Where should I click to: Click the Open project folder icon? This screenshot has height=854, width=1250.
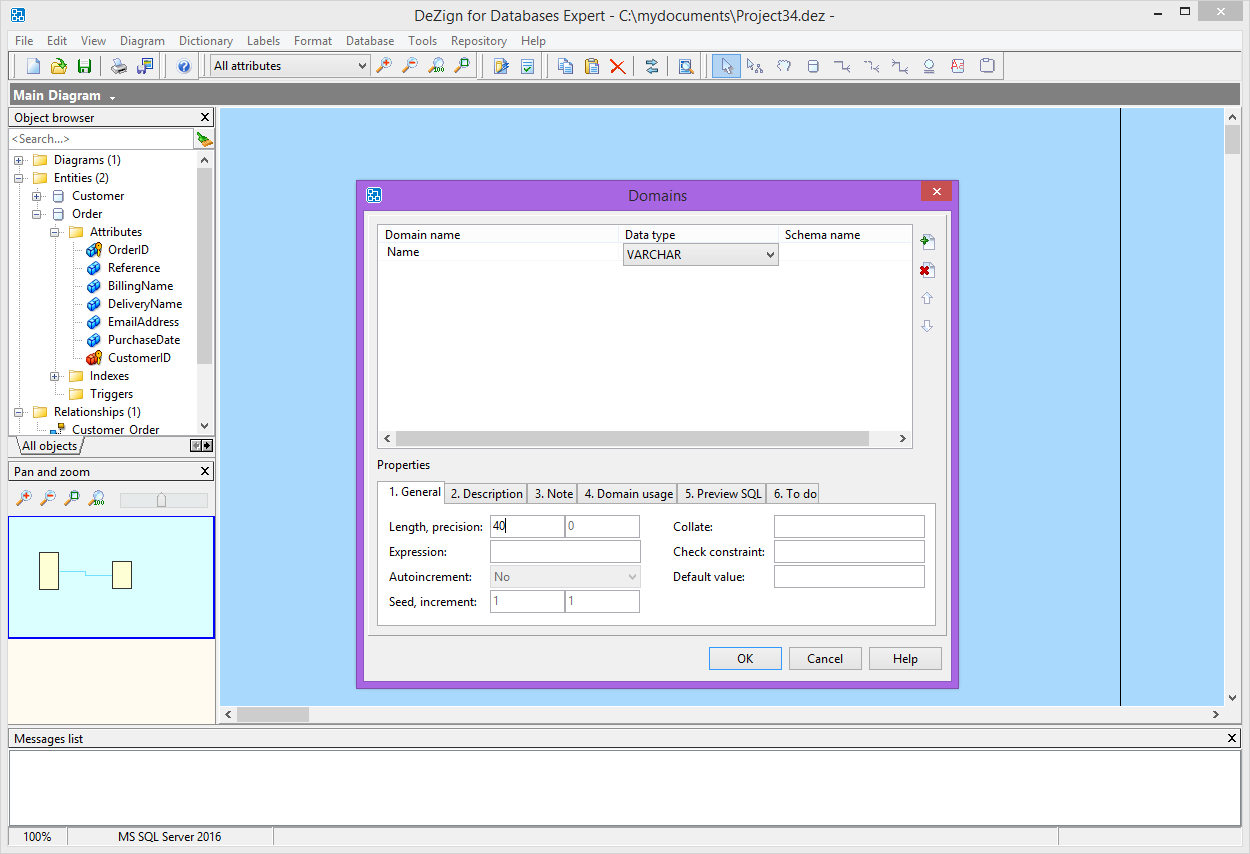pos(59,66)
